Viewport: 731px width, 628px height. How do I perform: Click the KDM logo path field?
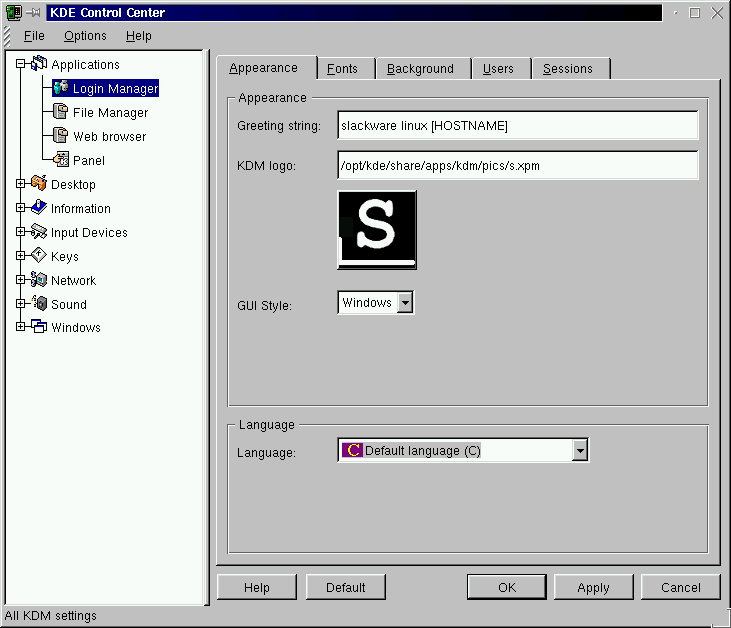point(517,165)
